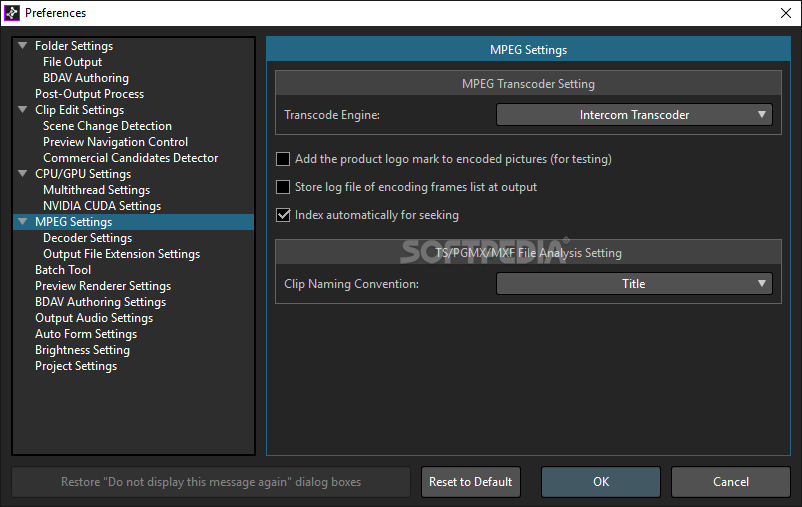
Task: Open BDAV Authoring folder settings
Action: pos(86,78)
